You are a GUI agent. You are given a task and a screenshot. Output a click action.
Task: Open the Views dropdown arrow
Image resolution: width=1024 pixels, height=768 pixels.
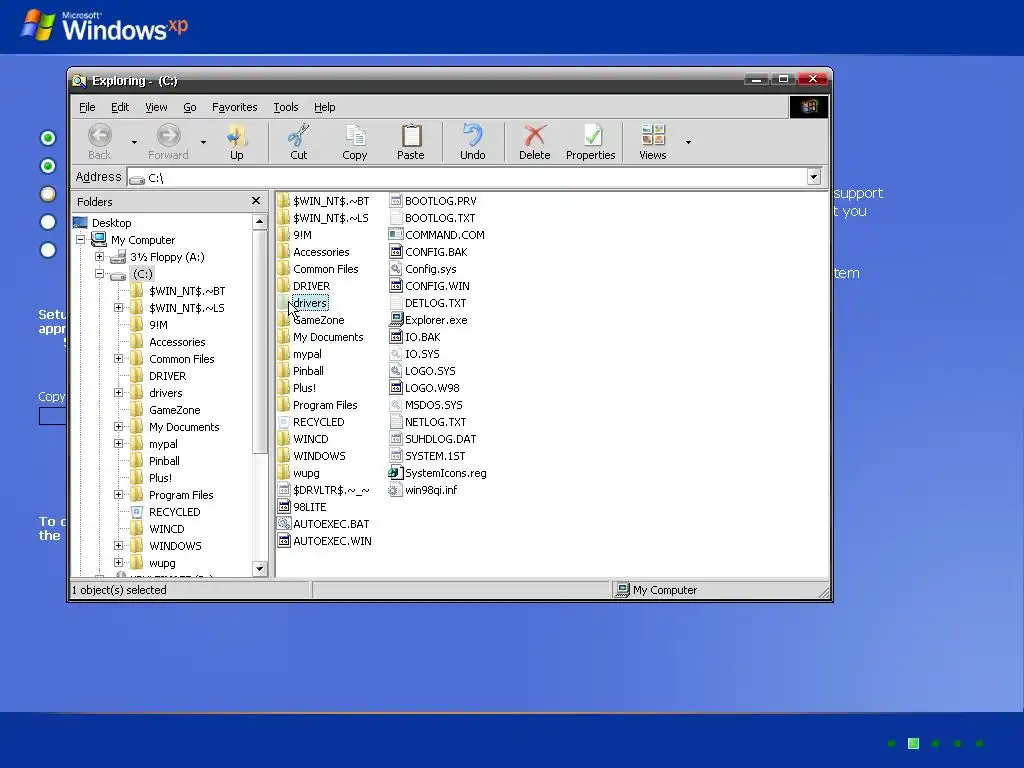point(688,142)
